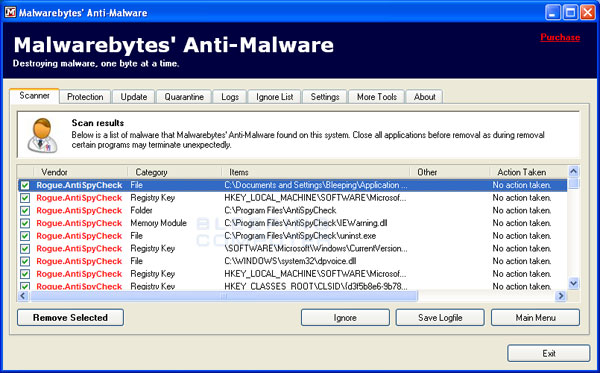Screen dimensions: 600x373
Task: Sort results by Items column header
Action: coord(316,172)
